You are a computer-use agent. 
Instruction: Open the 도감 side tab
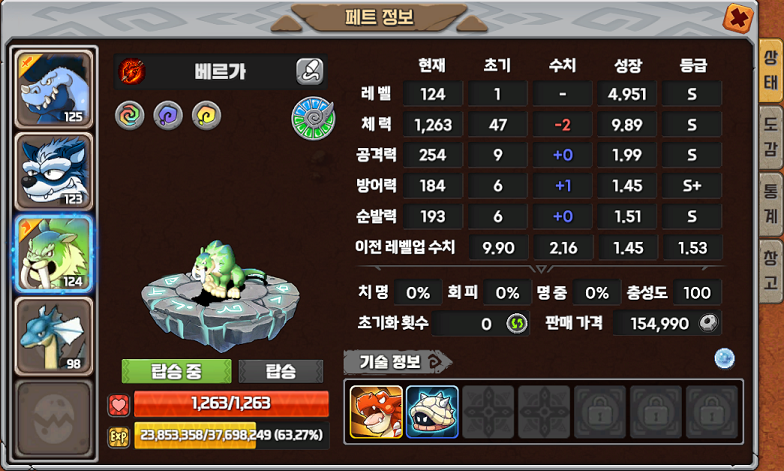[770, 136]
